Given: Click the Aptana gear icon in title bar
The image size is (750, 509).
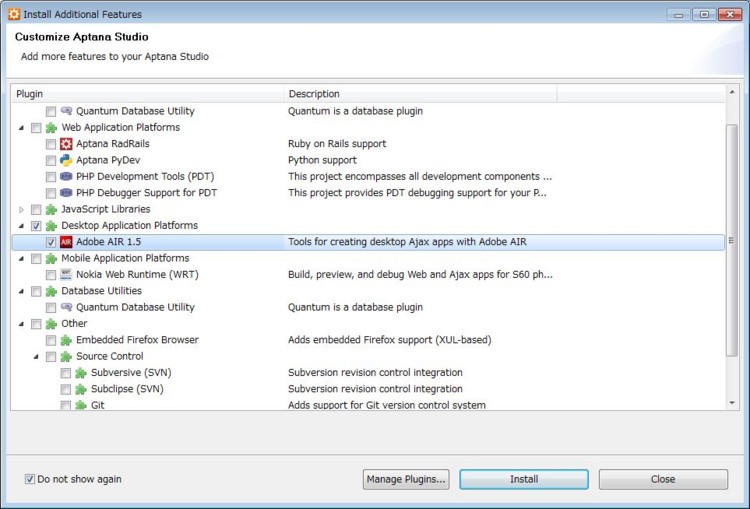Looking at the screenshot, I should pyautogui.click(x=14, y=14).
